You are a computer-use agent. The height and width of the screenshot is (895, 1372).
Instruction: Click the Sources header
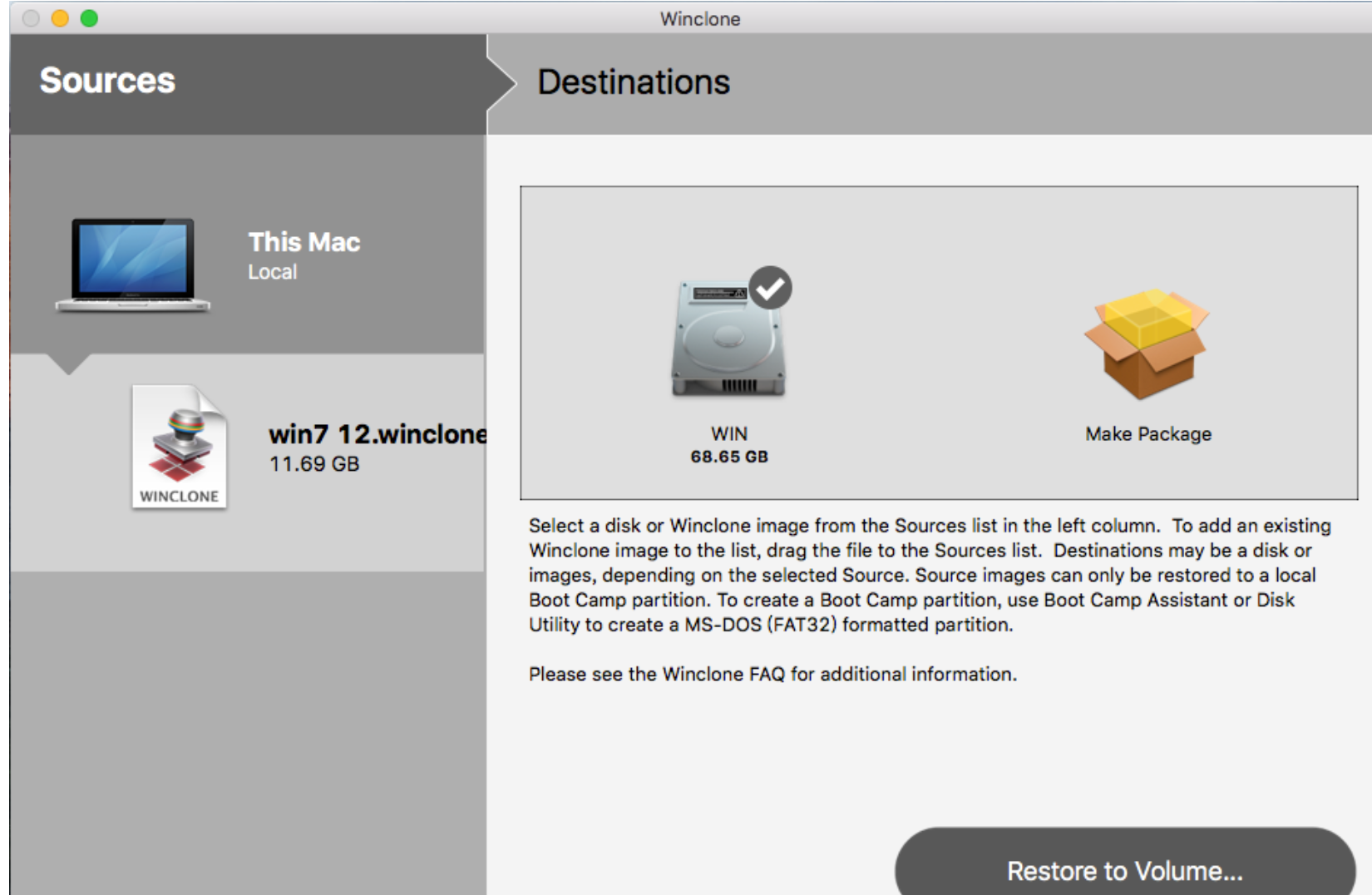pos(107,81)
